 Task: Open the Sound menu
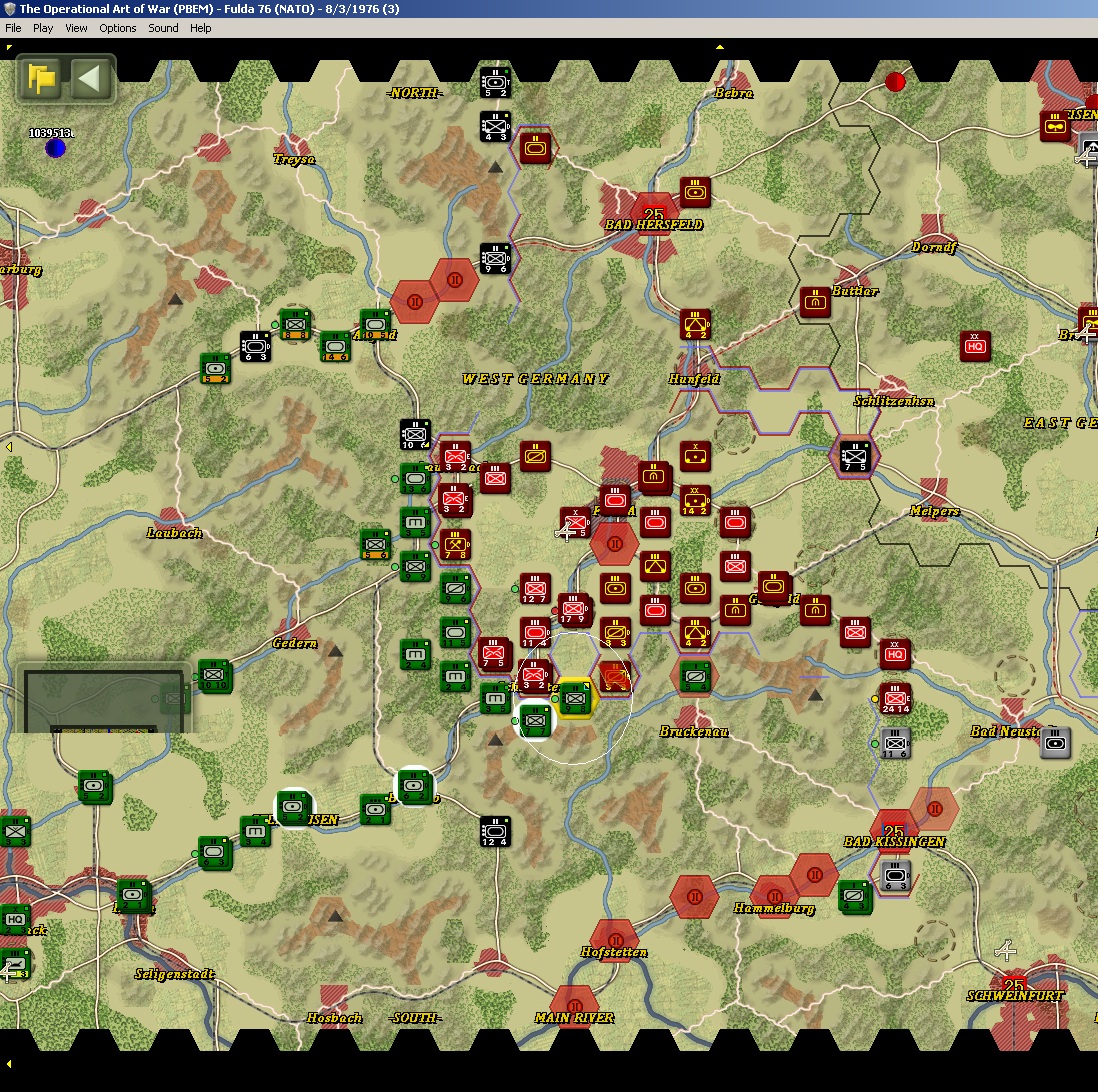point(163,28)
